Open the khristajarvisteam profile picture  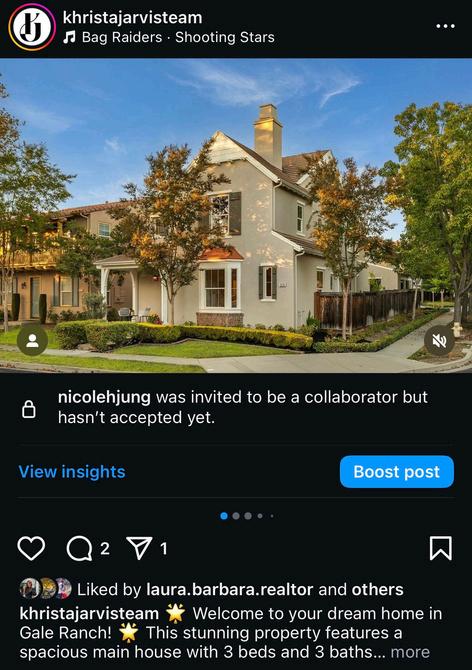click(32, 27)
